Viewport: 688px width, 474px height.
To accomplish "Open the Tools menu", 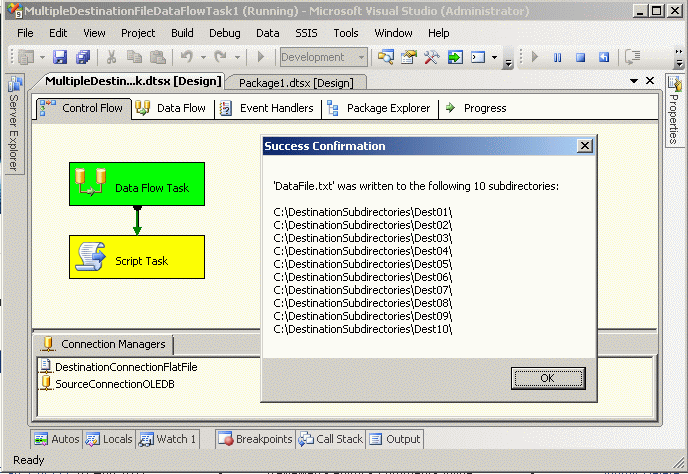I will click(346, 33).
